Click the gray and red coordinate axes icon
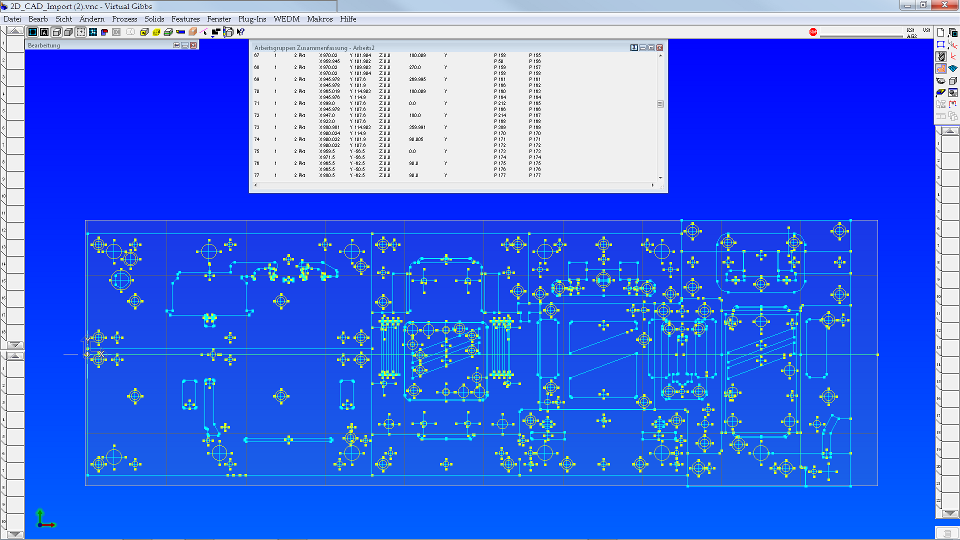Screen dimensions: 960x540 953,45
